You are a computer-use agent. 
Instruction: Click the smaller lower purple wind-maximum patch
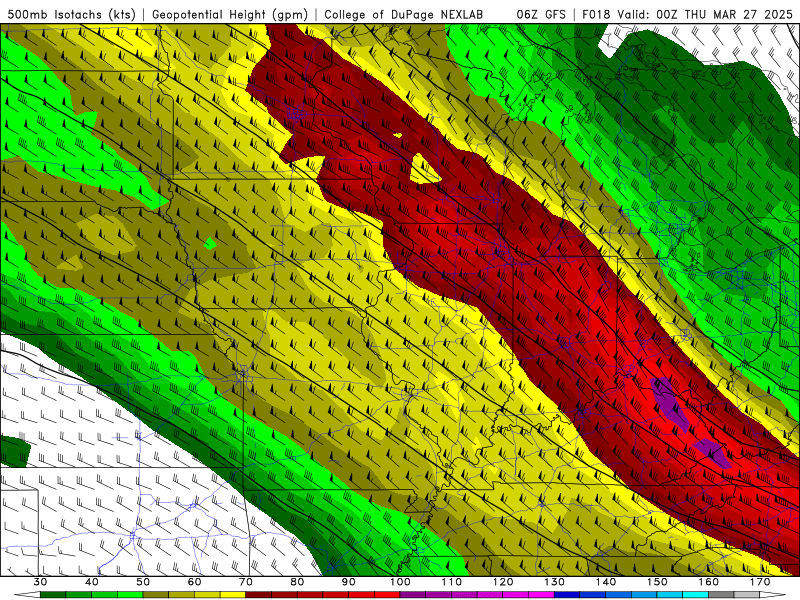713,453
